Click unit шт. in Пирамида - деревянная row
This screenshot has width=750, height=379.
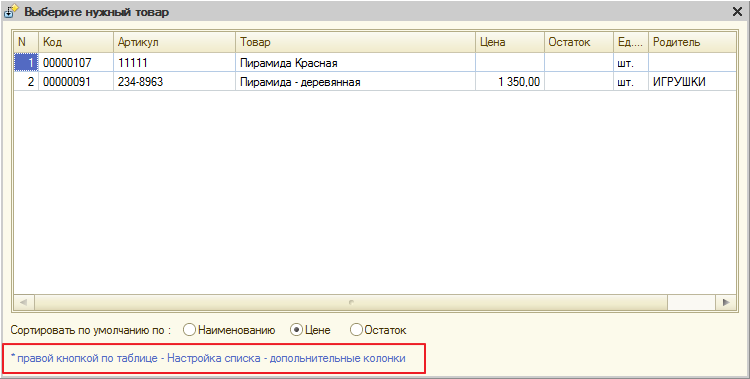(x=630, y=82)
